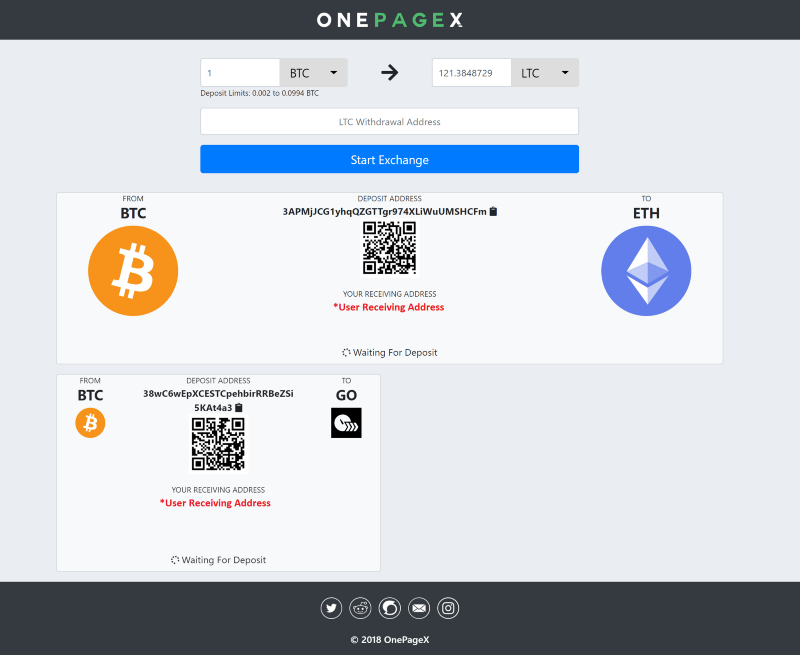Click the large Bitcoin logo in the BTC to ETH card
Screen dimensions: 800x655
[133, 271]
